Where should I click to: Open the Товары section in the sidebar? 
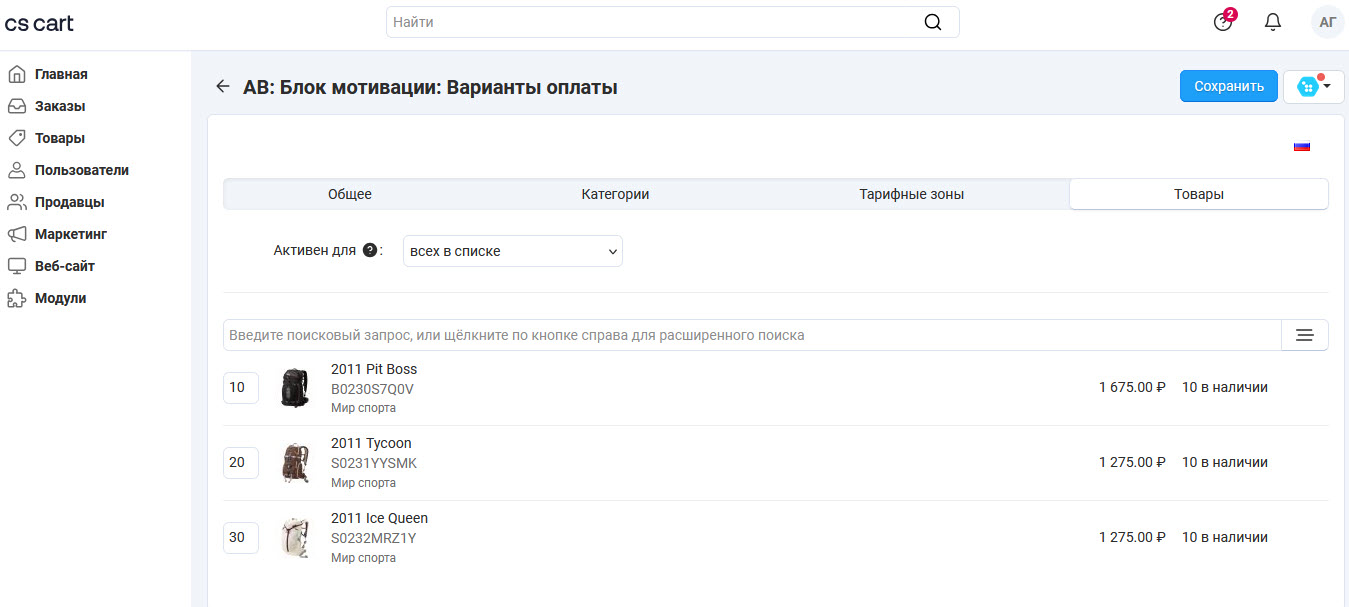[x=60, y=137]
